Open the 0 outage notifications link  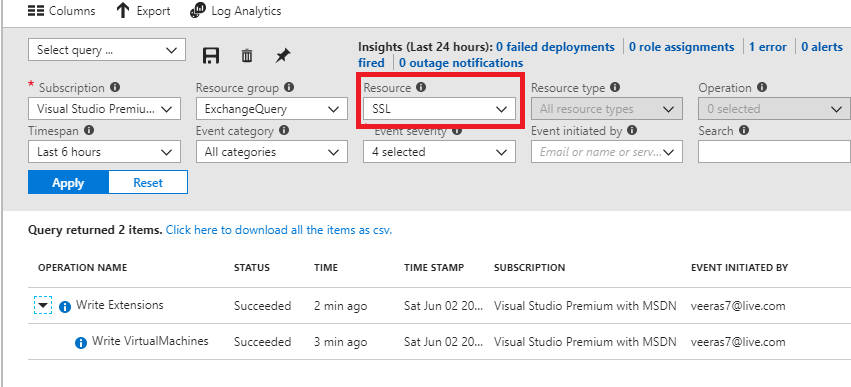click(x=461, y=63)
